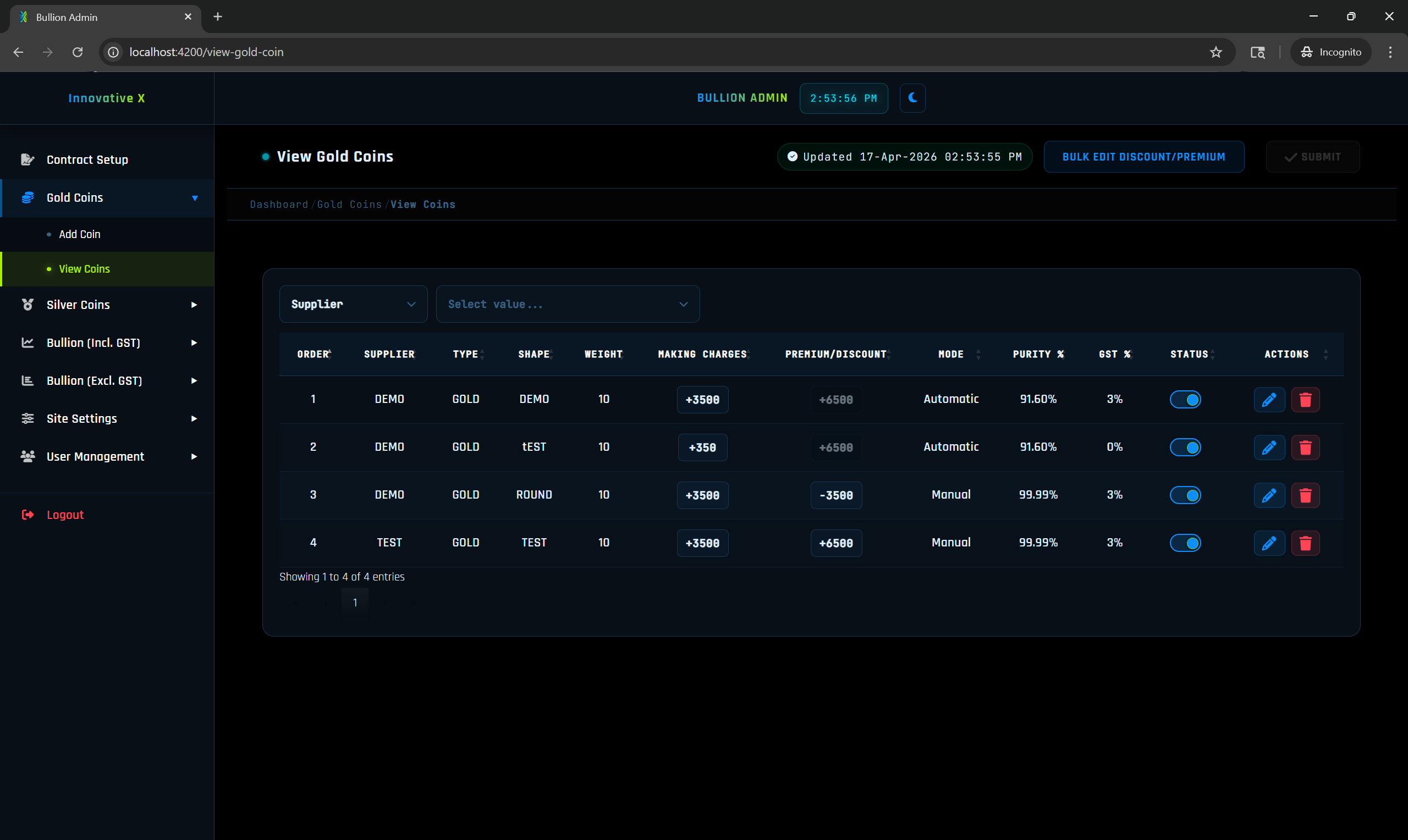Collapse the Gold Coins menu arrow
The image size is (1408, 840).
194,198
